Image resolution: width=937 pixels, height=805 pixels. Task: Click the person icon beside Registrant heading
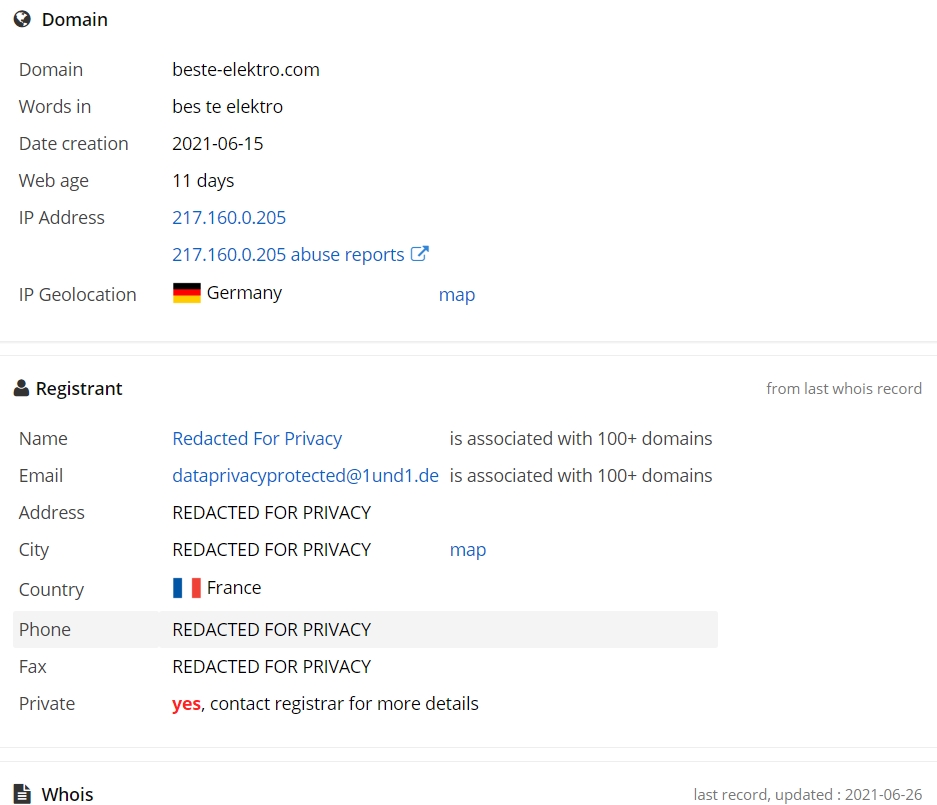(22, 388)
